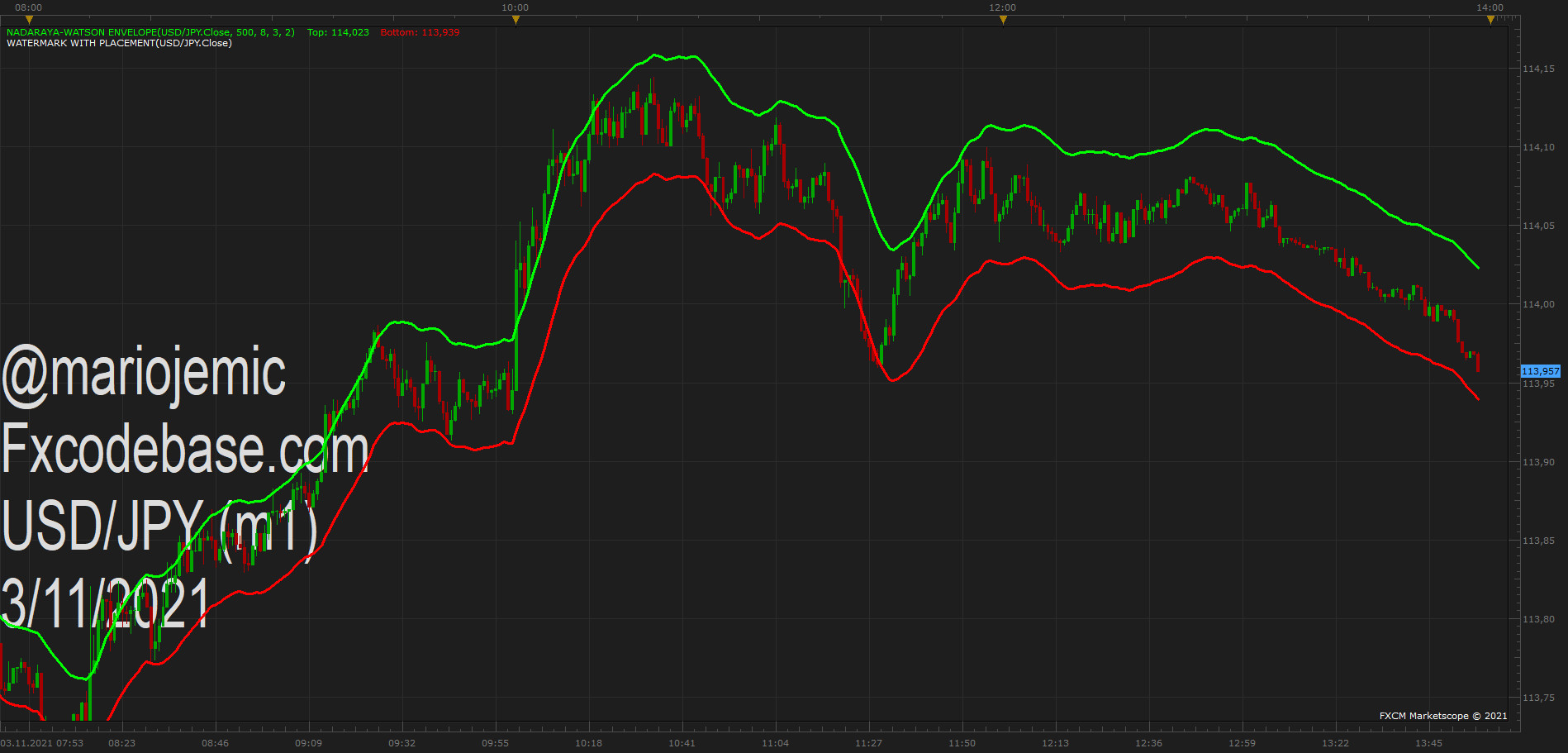Click the 13:22 time axis label
This screenshot has width=1568, height=753.
pyautogui.click(x=1335, y=743)
